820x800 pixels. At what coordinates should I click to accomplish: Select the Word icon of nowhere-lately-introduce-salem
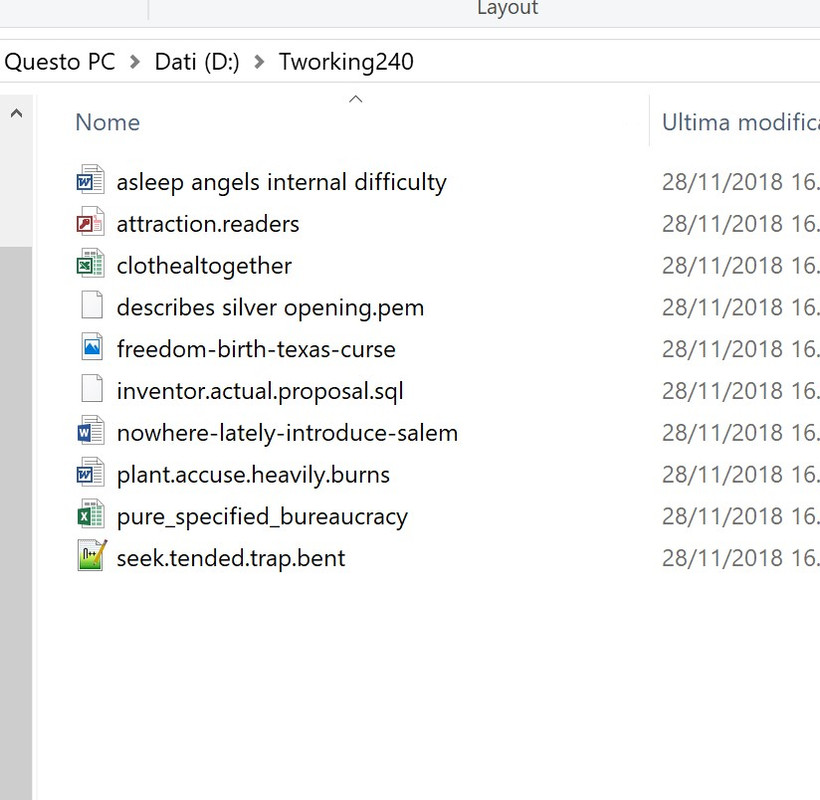pyautogui.click(x=91, y=430)
